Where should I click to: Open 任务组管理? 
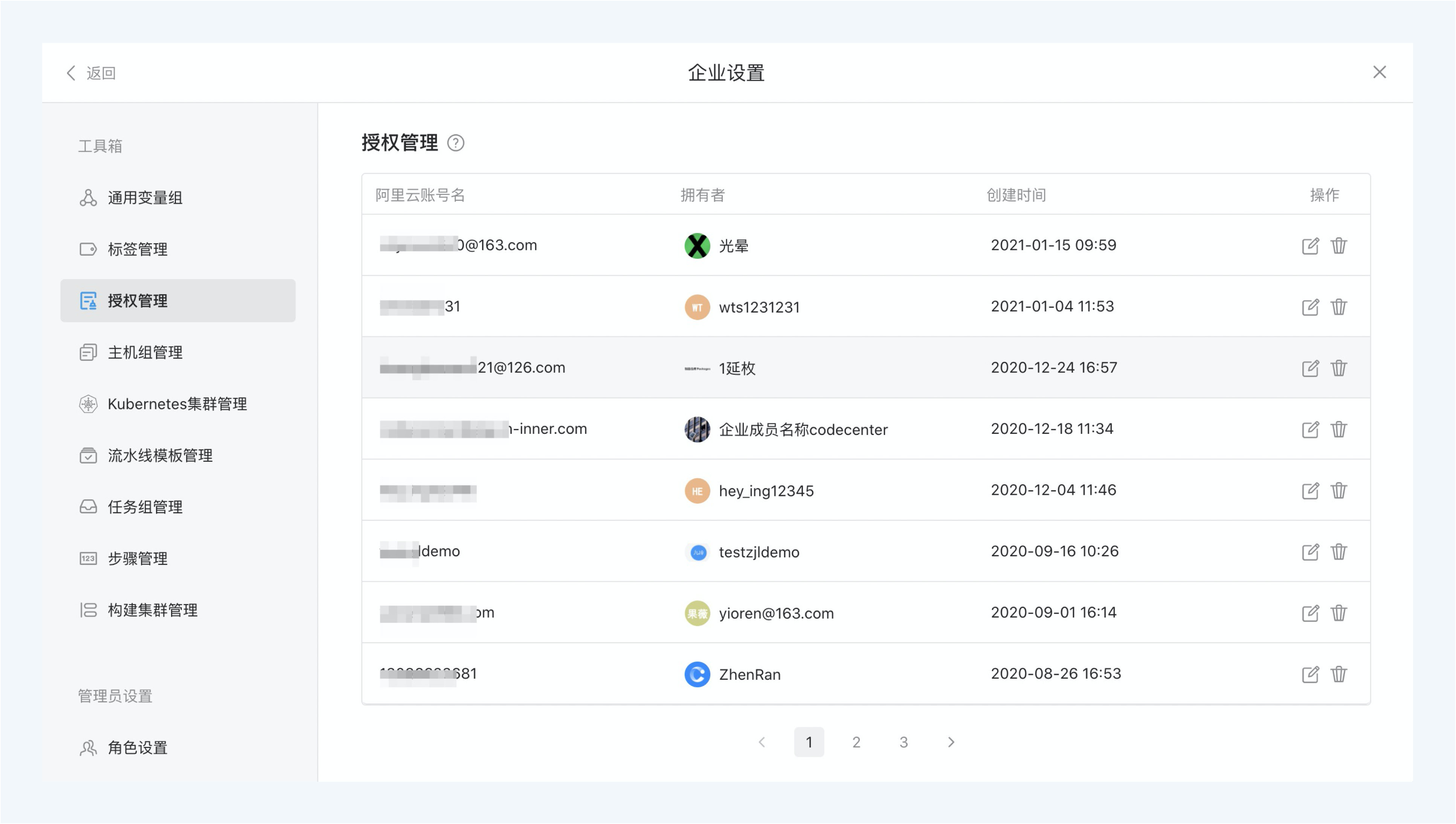click(x=178, y=507)
